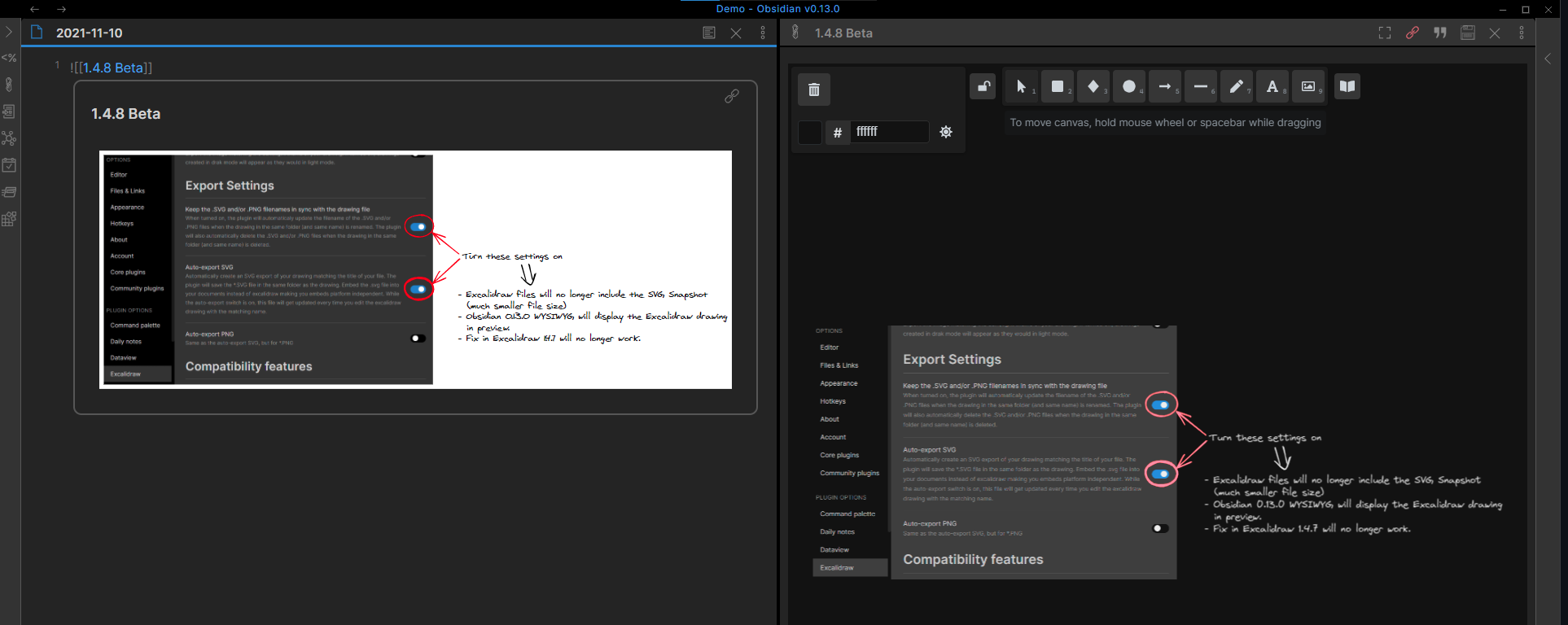Select the Diamond tool
Screen dimensions: 1568x625
tap(1093, 86)
